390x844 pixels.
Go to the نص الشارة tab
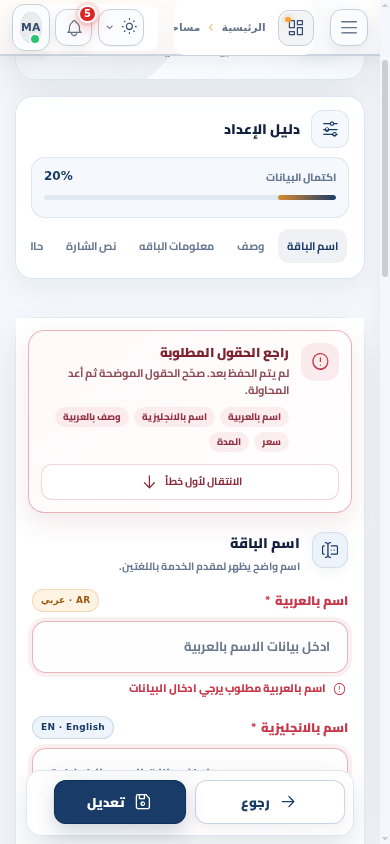click(91, 247)
